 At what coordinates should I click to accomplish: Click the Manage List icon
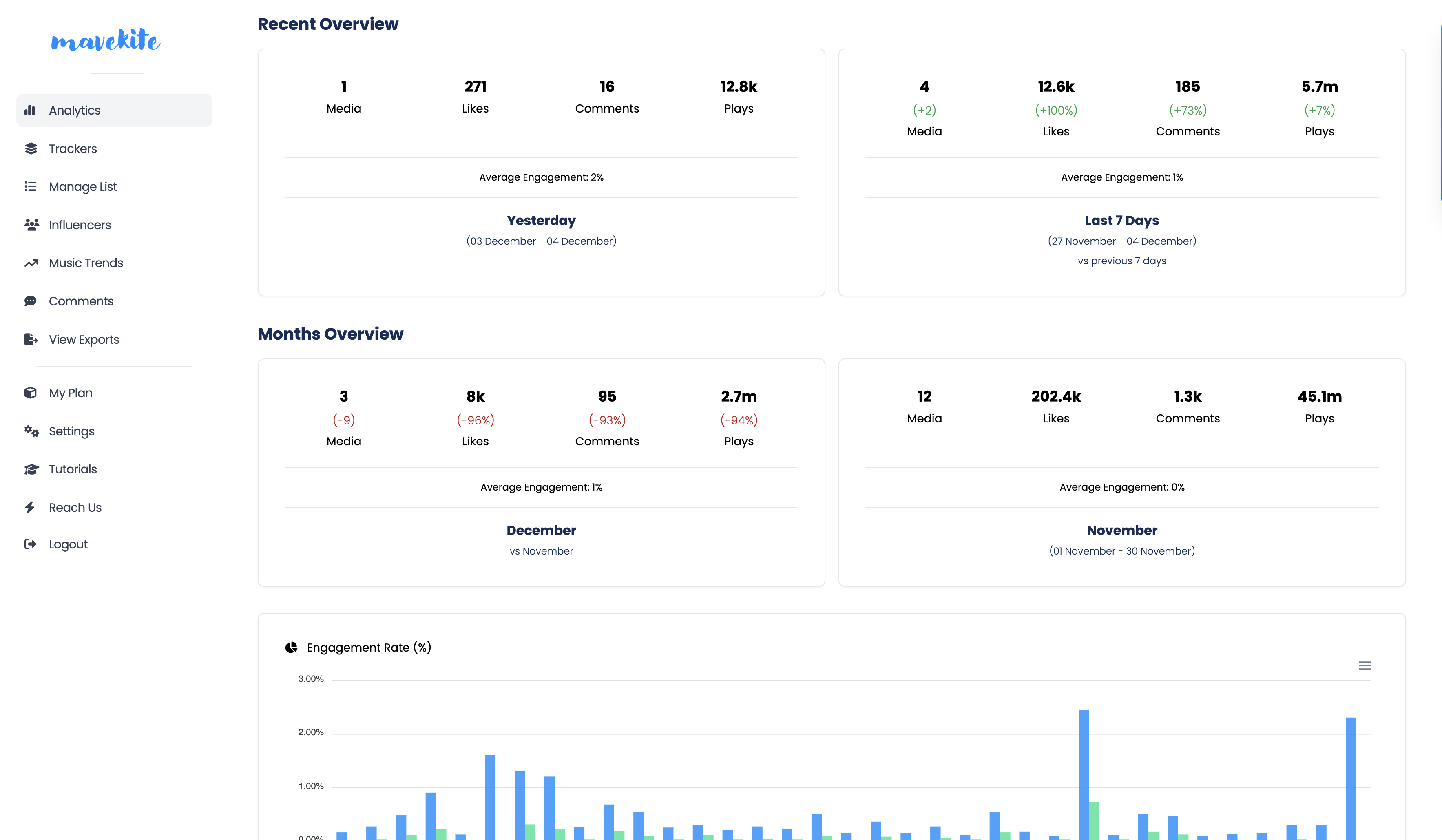point(30,186)
